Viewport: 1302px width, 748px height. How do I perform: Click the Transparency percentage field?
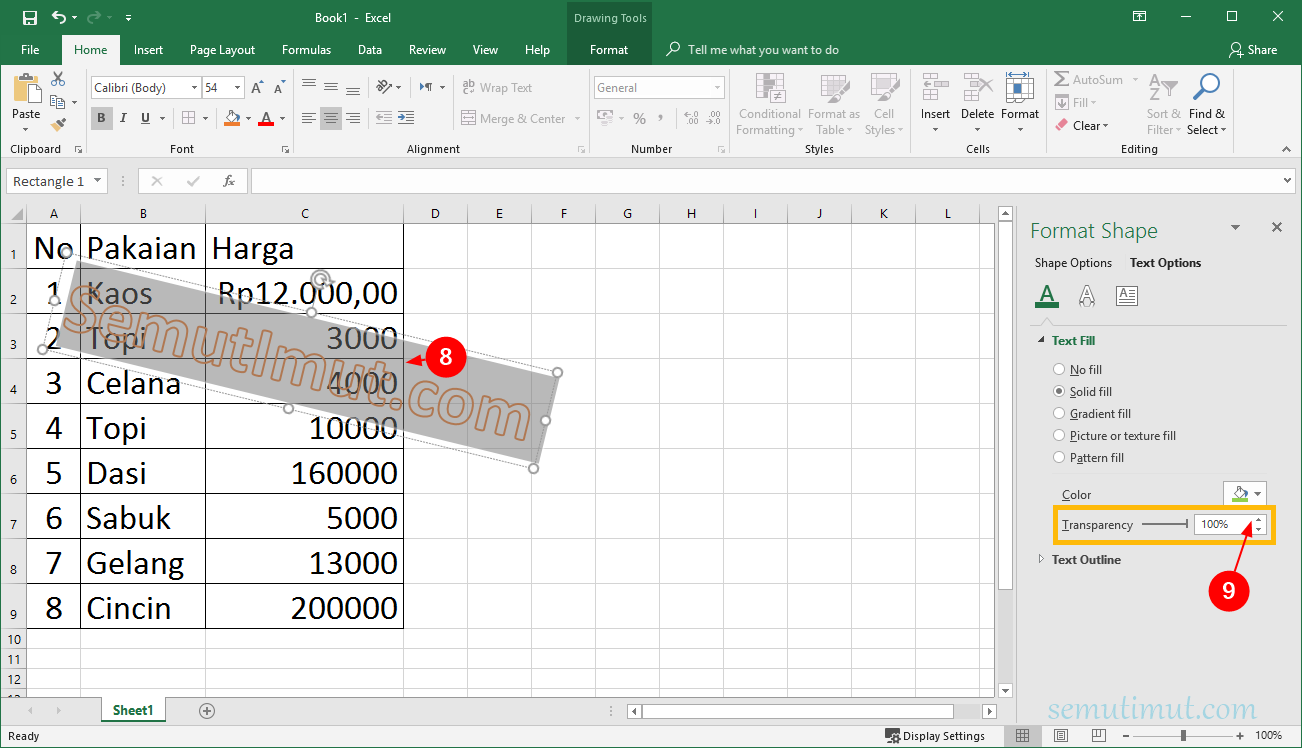(x=1221, y=524)
